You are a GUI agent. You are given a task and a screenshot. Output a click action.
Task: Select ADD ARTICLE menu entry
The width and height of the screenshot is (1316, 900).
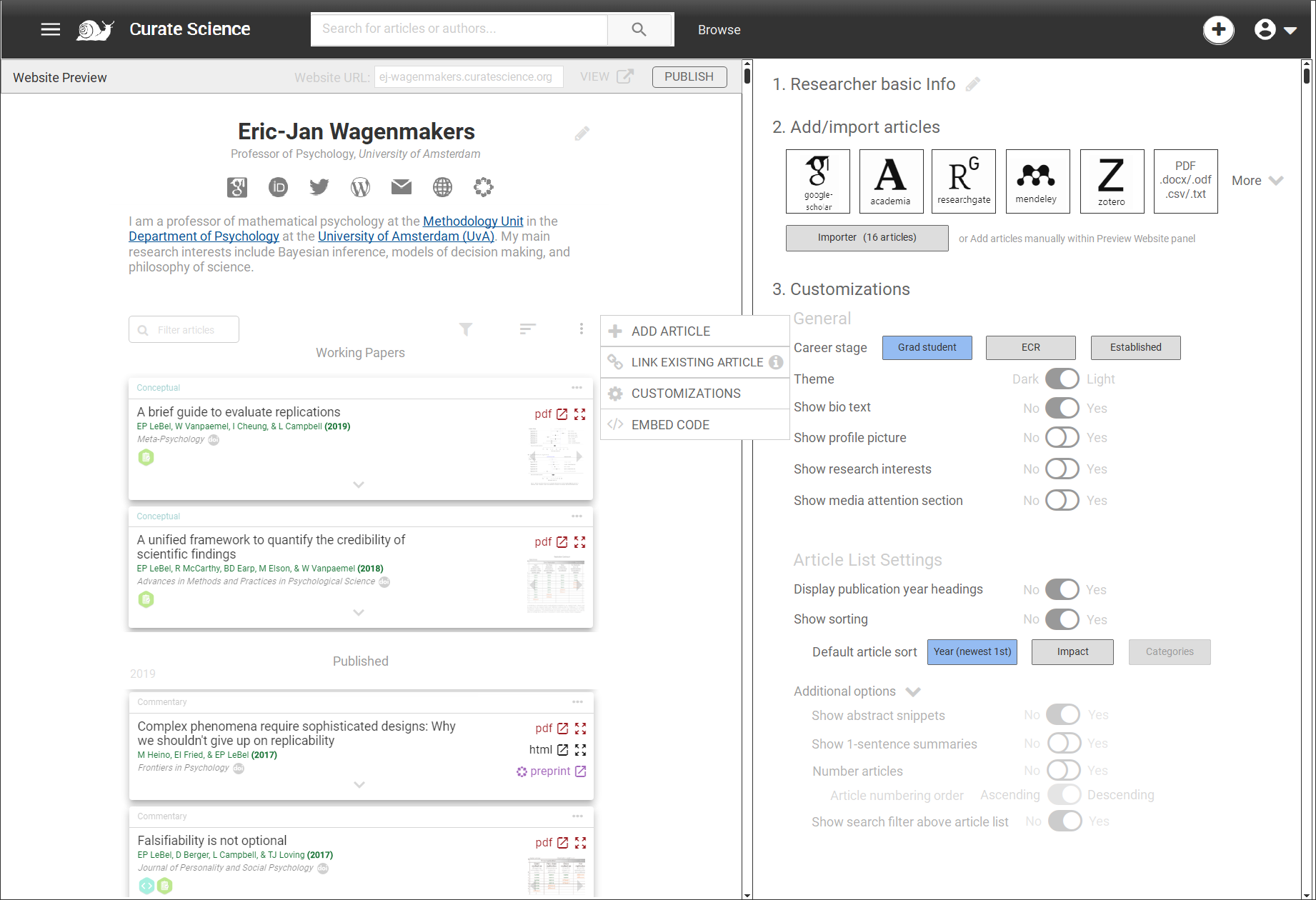click(695, 331)
